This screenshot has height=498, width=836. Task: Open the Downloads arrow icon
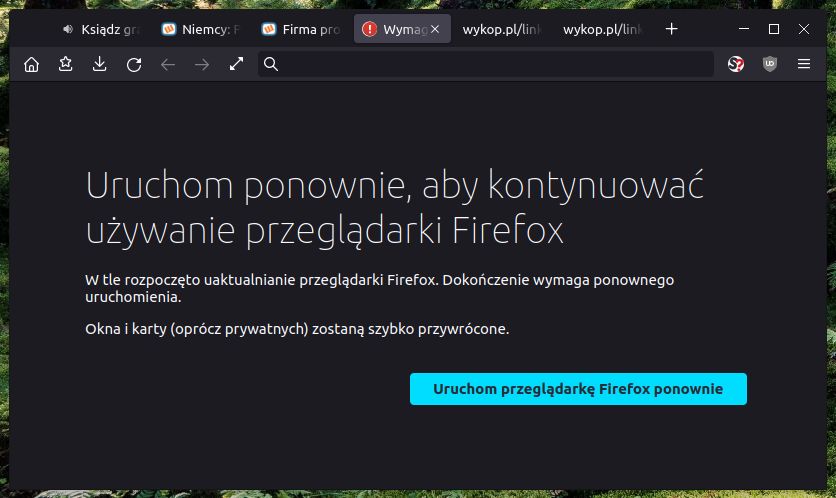(100, 65)
